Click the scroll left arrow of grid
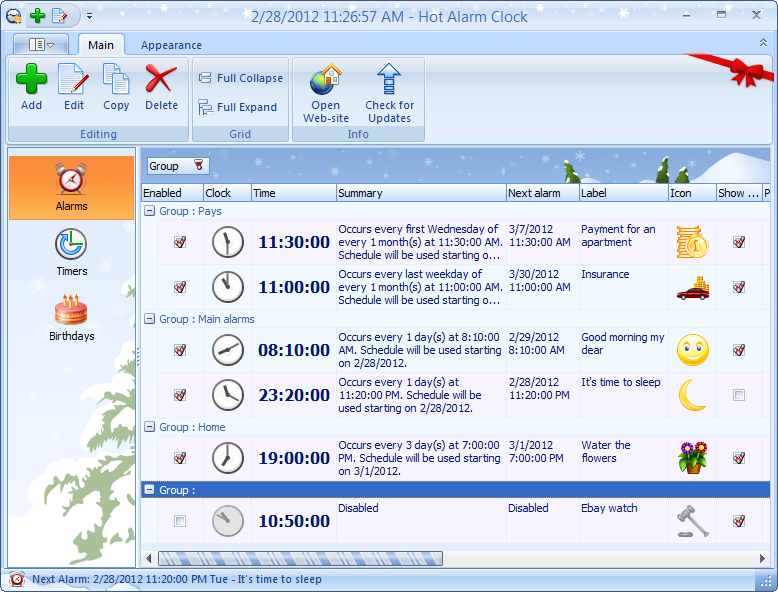This screenshot has width=778, height=592. pos(148,558)
